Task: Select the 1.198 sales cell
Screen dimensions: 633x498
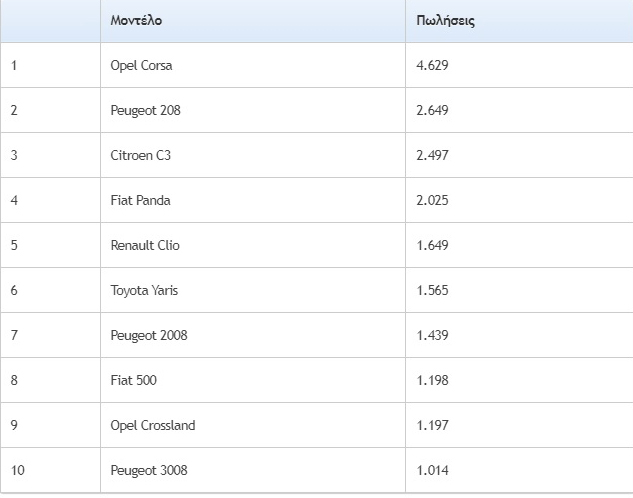Action: tap(432, 381)
